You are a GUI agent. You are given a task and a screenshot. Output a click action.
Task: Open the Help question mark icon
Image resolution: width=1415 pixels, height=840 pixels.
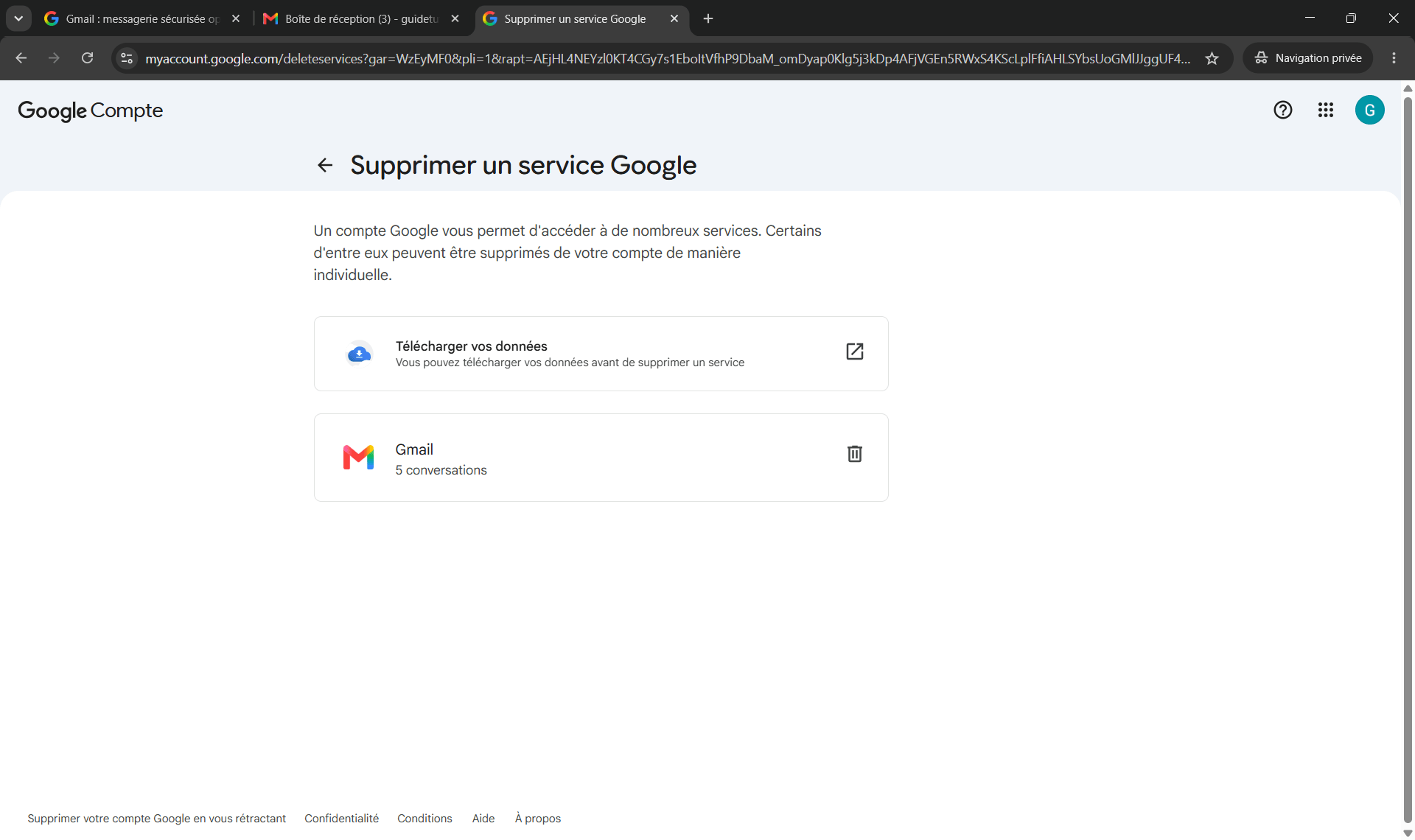[x=1283, y=110]
